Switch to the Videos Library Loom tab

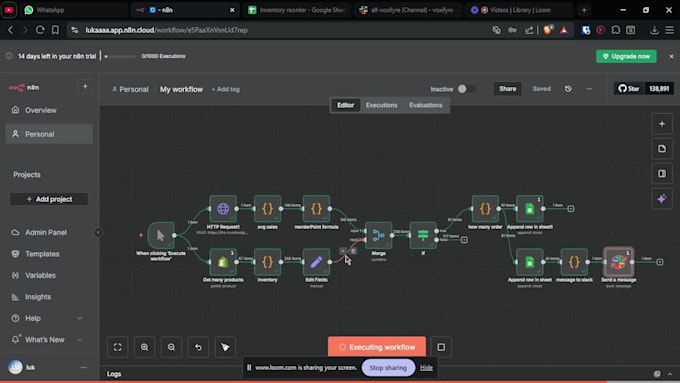(x=518, y=10)
